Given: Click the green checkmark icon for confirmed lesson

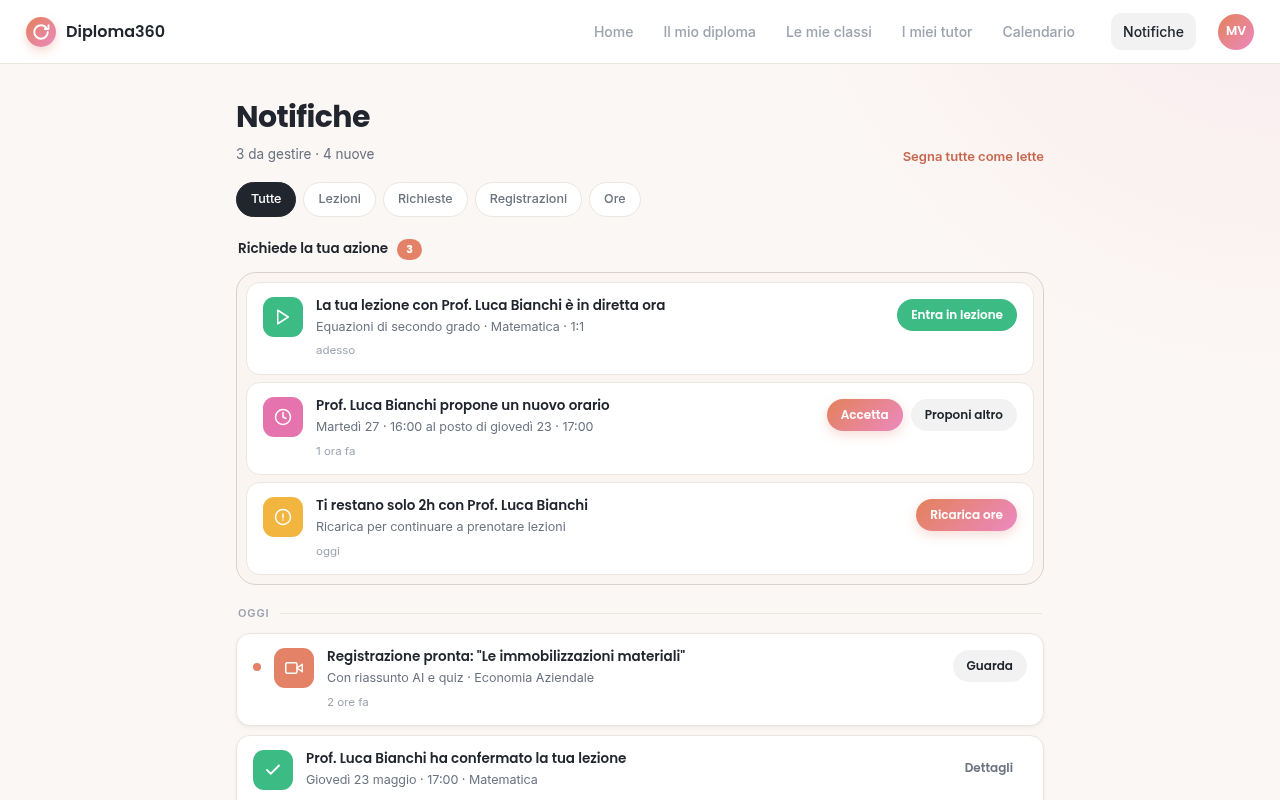Looking at the screenshot, I should 273,770.
